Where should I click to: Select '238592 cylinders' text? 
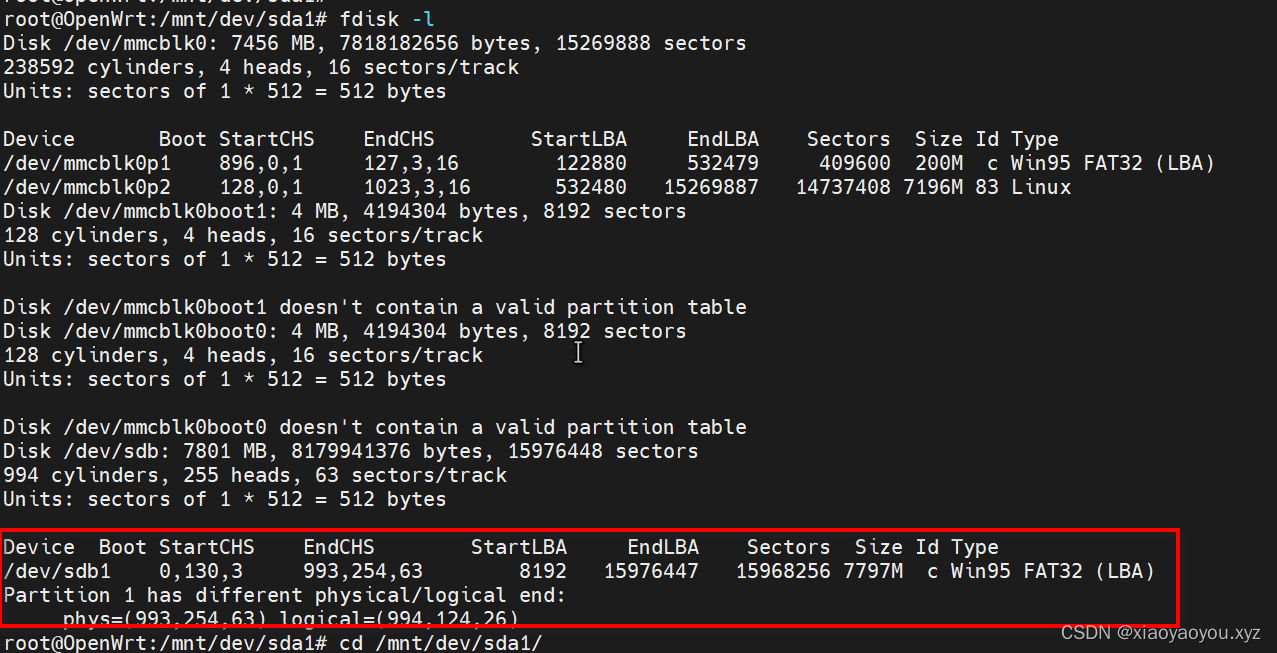[99, 67]
